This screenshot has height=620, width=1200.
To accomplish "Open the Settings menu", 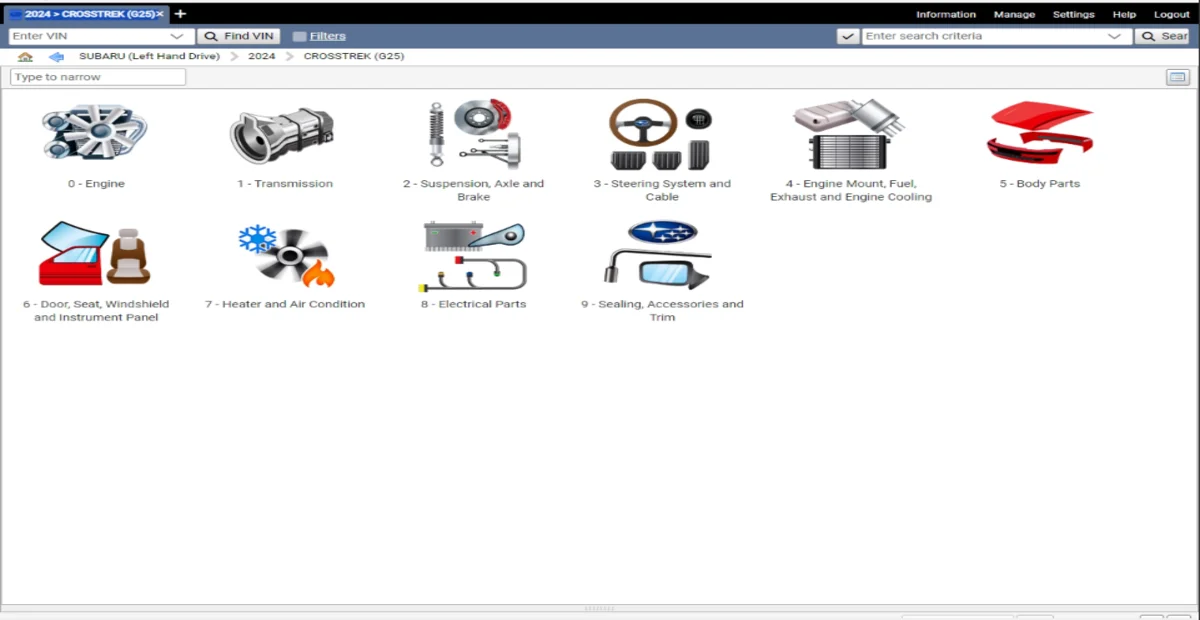I will pyautogui.click(x=1074, y=14).
